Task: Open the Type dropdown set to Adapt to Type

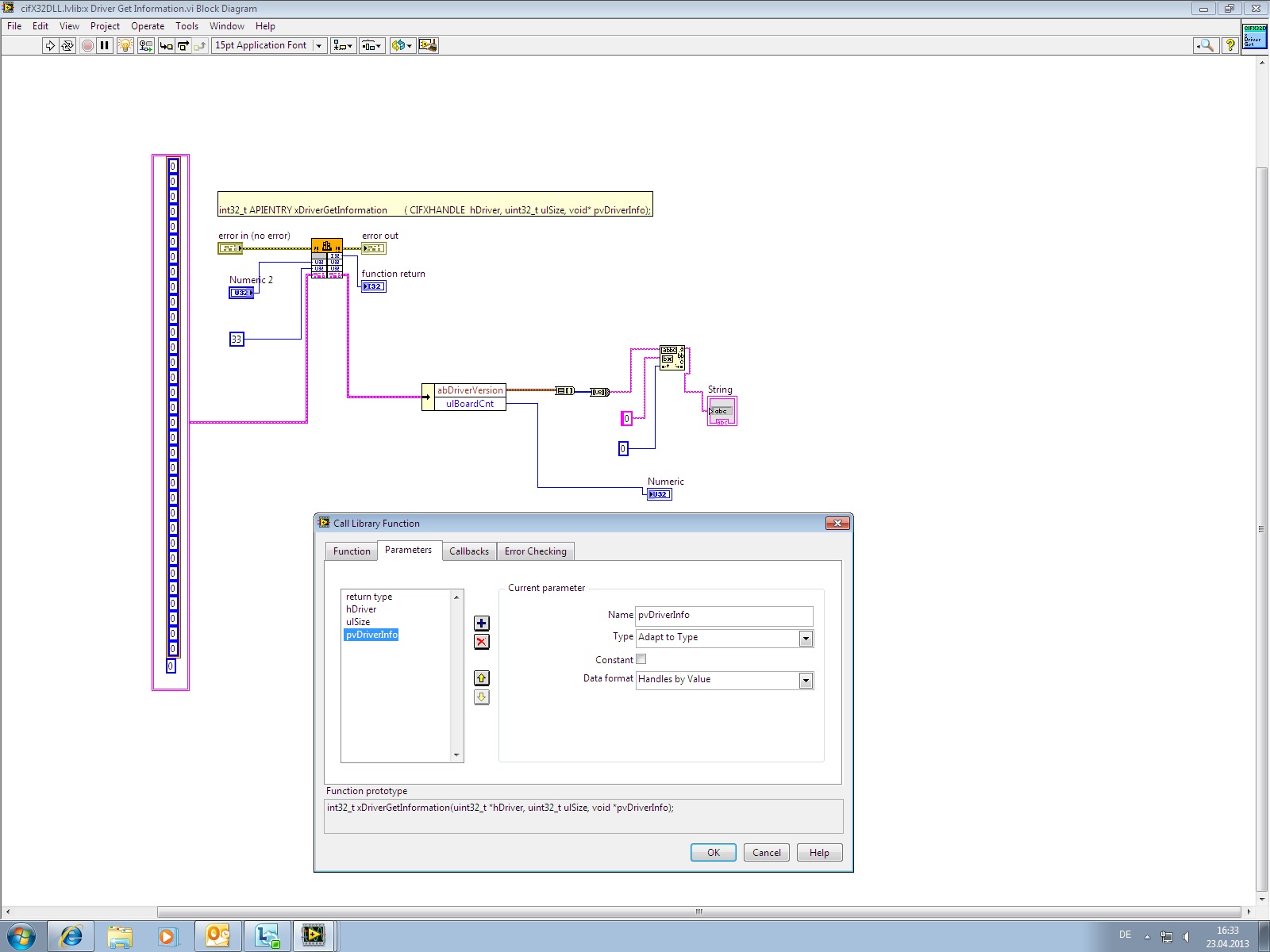Action: click(x=806, y=639)
